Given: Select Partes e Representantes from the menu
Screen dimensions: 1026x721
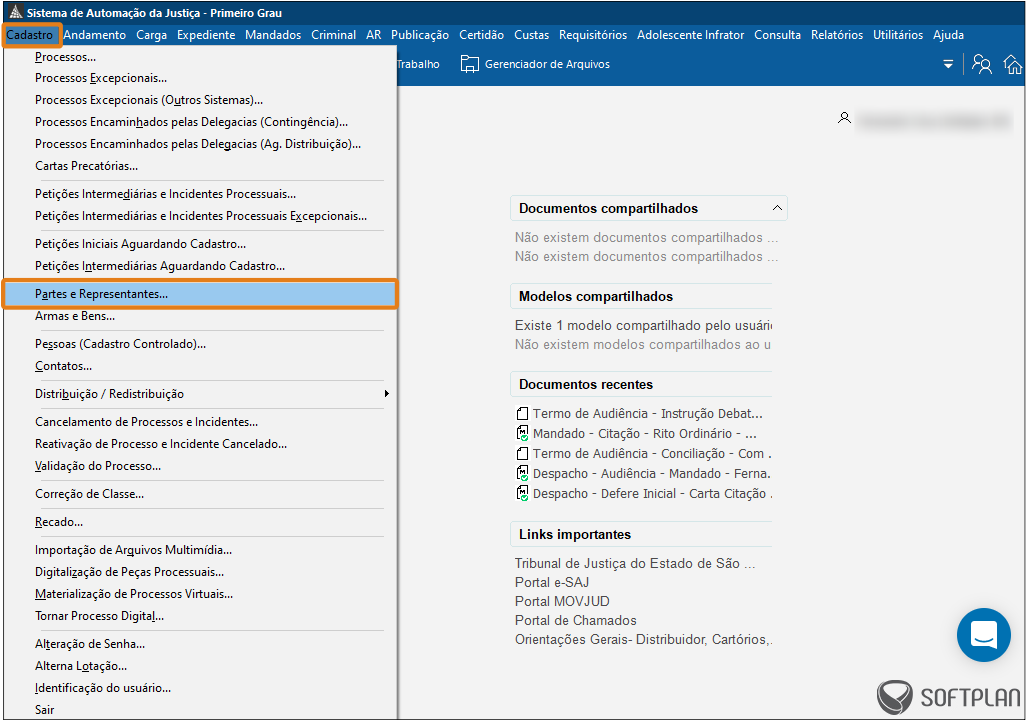Looking at the screenshot, I should point(200,294).
